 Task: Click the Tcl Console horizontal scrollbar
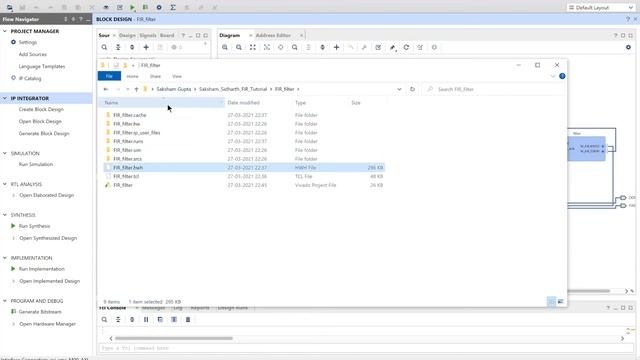[174, 338]
